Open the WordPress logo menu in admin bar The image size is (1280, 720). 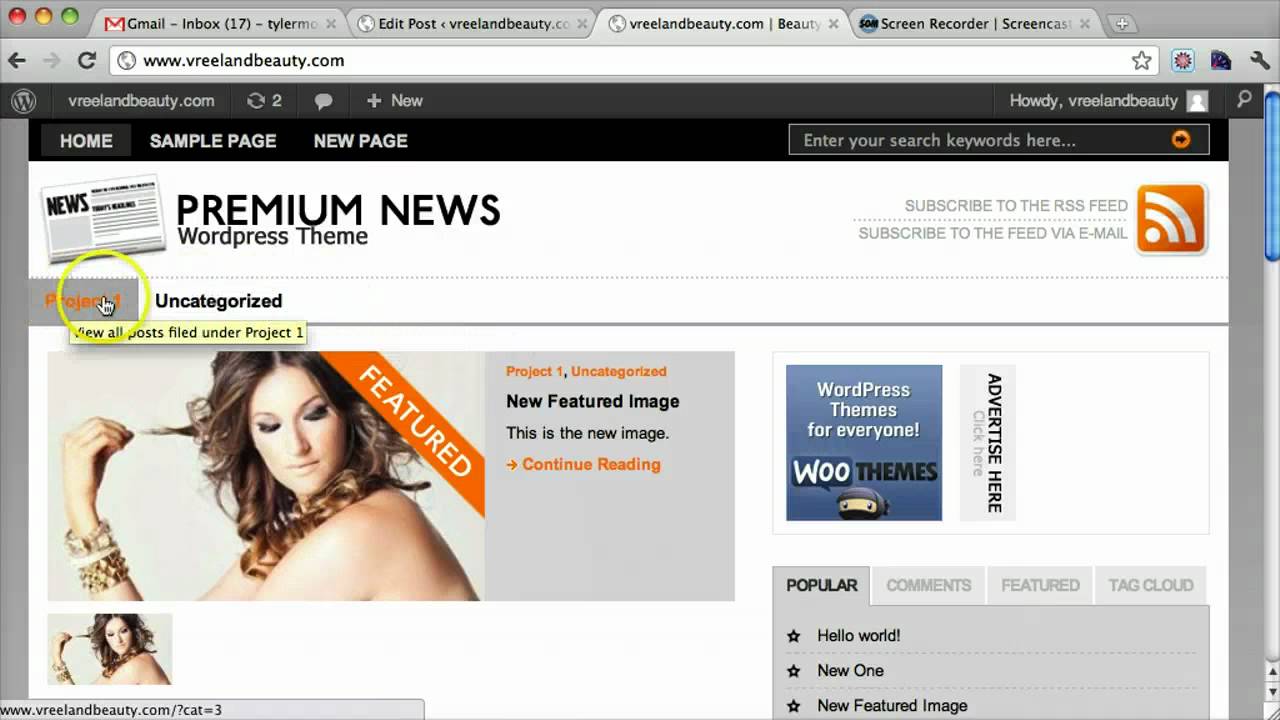24,101
